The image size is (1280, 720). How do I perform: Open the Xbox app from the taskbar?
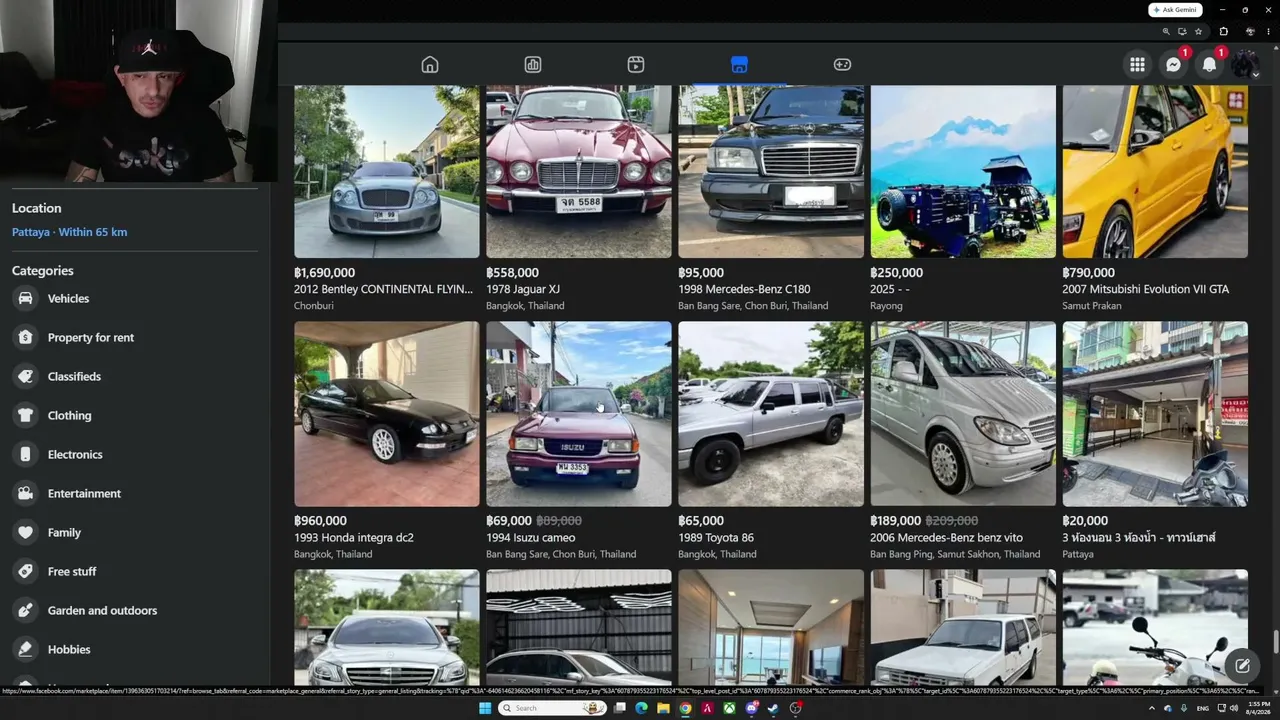(729, 708)
